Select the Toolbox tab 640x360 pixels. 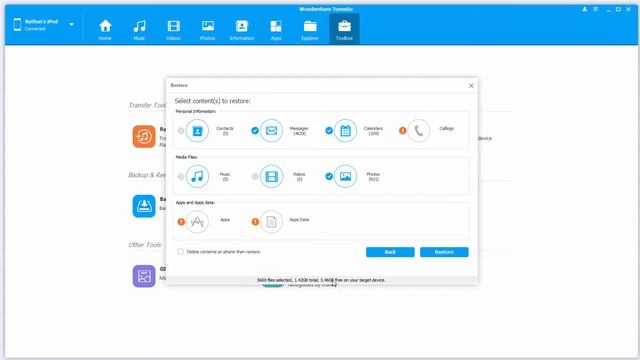(344, 29)
